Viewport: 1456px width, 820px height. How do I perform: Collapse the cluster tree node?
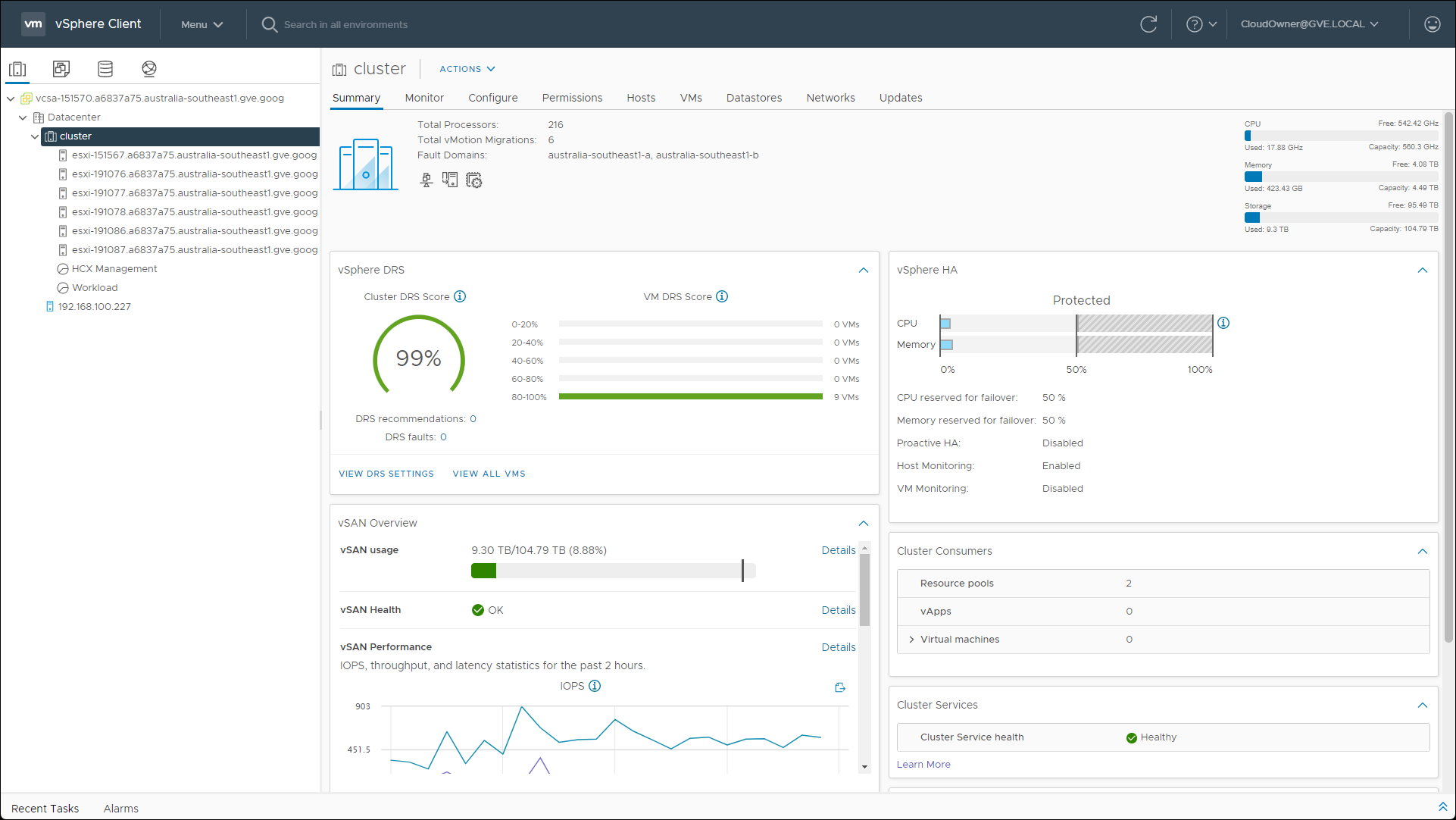[35, 136]
